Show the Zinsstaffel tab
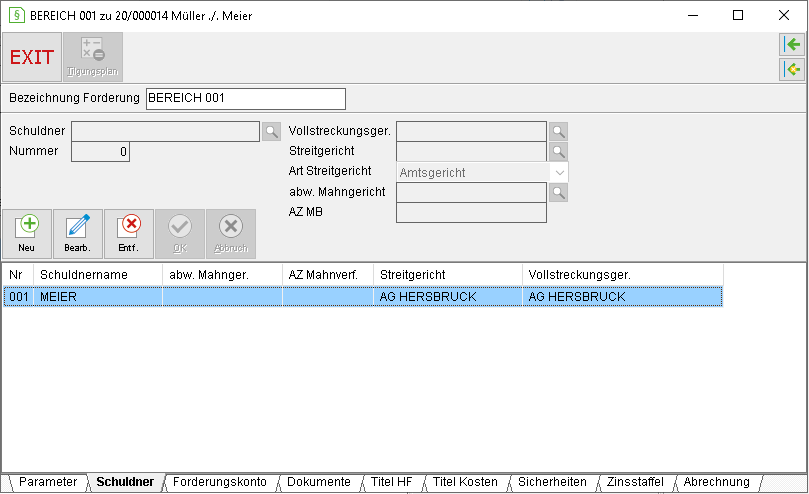Image resolution: width=809 pixels, height=494 pixels. [x=635, y=482]
